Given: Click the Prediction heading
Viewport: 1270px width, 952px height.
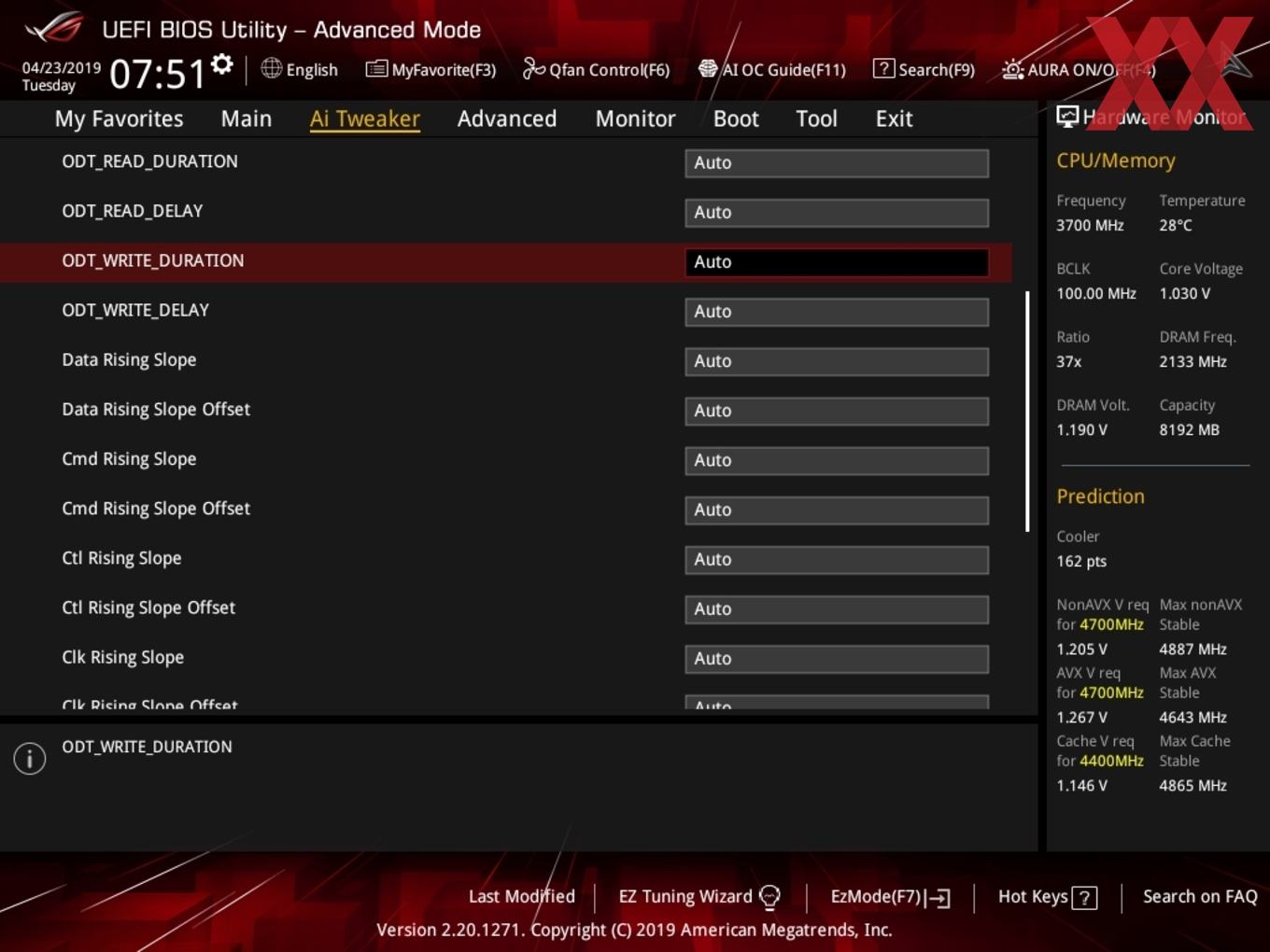Looking at the screenshot, I should 1100,497.
